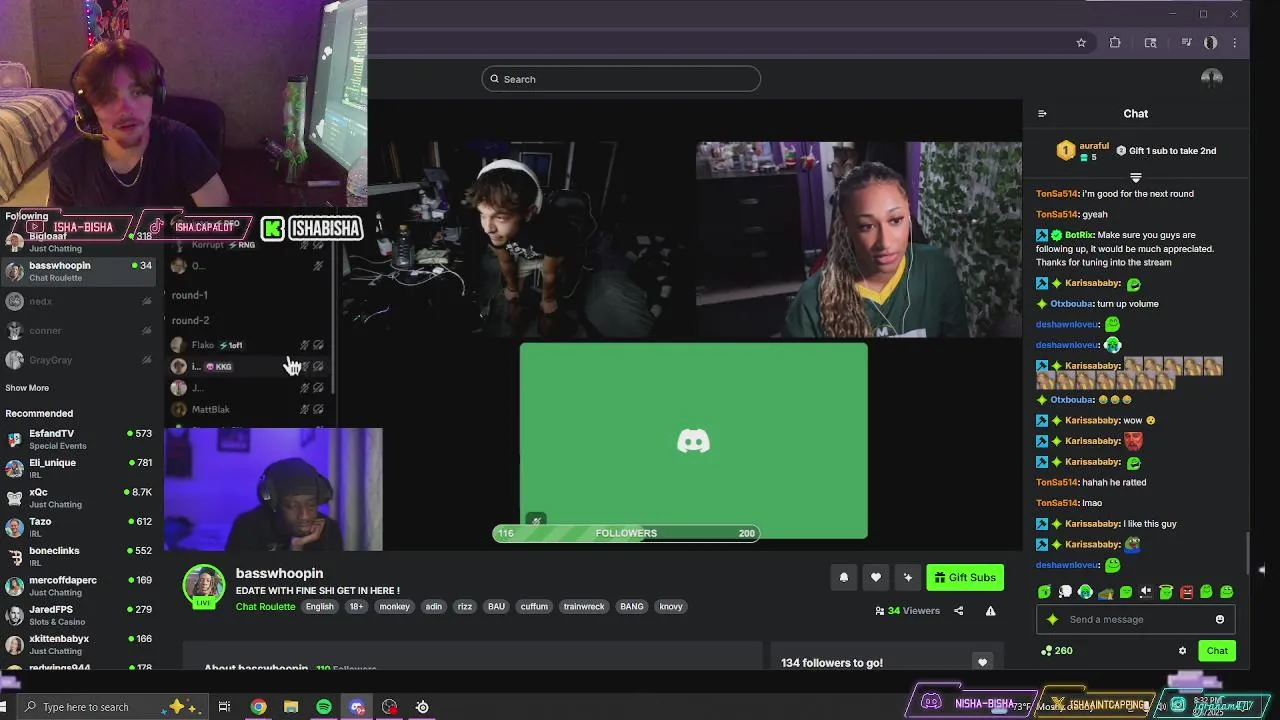Click the monkey tag

point(394,607)
